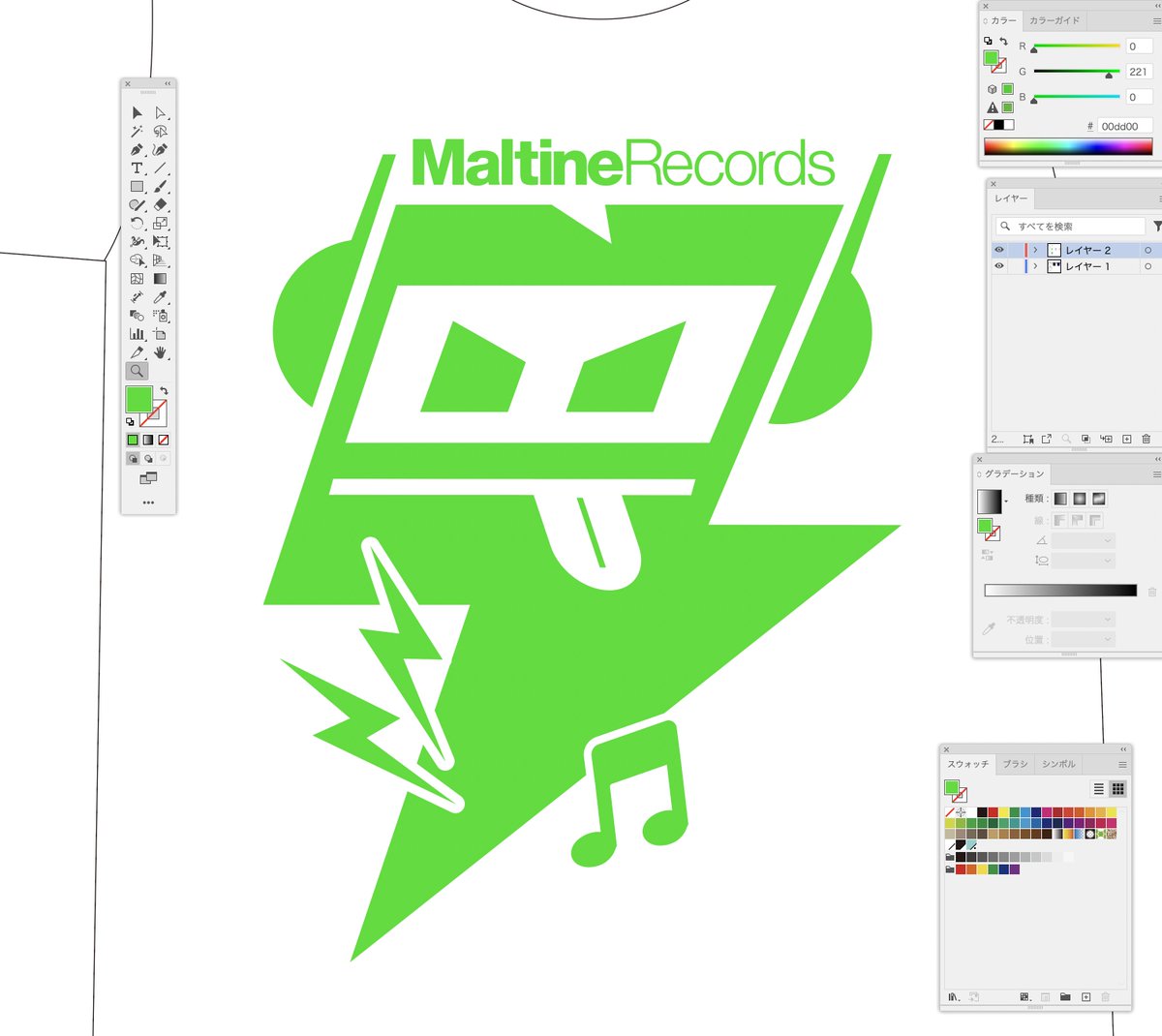Viewport: 1162px width, 1036px height.
Task: Select the Lasso tool
Action: [x=161, y=132]
